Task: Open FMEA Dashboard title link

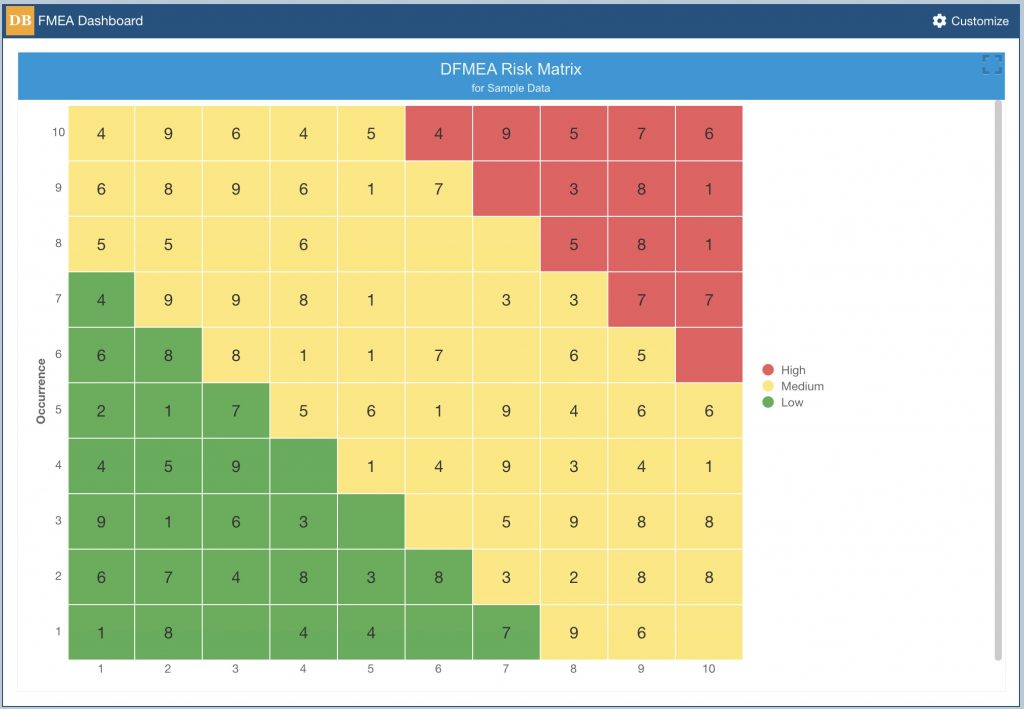Action: click(x=90, y=21)
